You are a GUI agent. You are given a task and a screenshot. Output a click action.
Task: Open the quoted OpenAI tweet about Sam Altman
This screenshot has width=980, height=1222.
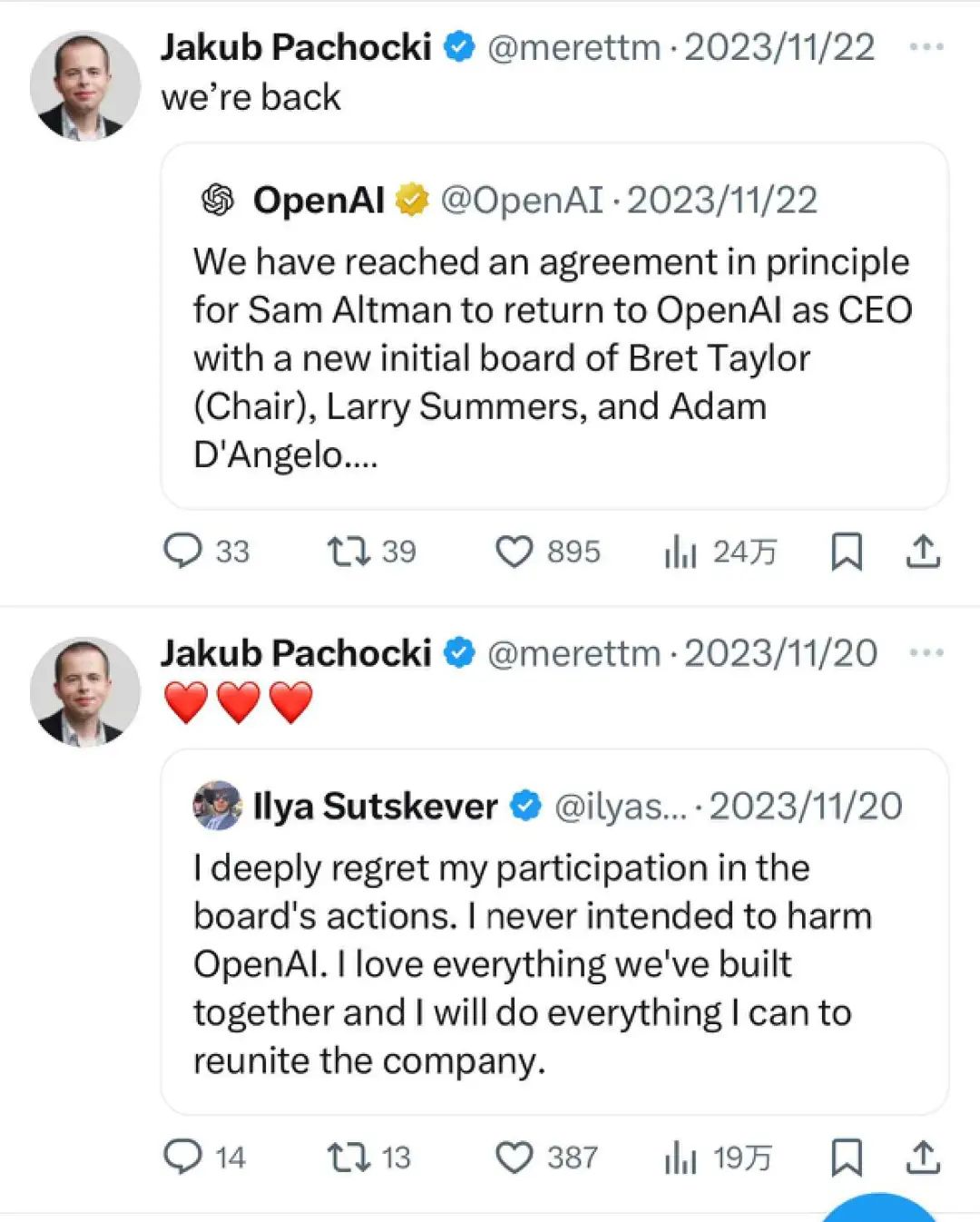tap(554, 326)
